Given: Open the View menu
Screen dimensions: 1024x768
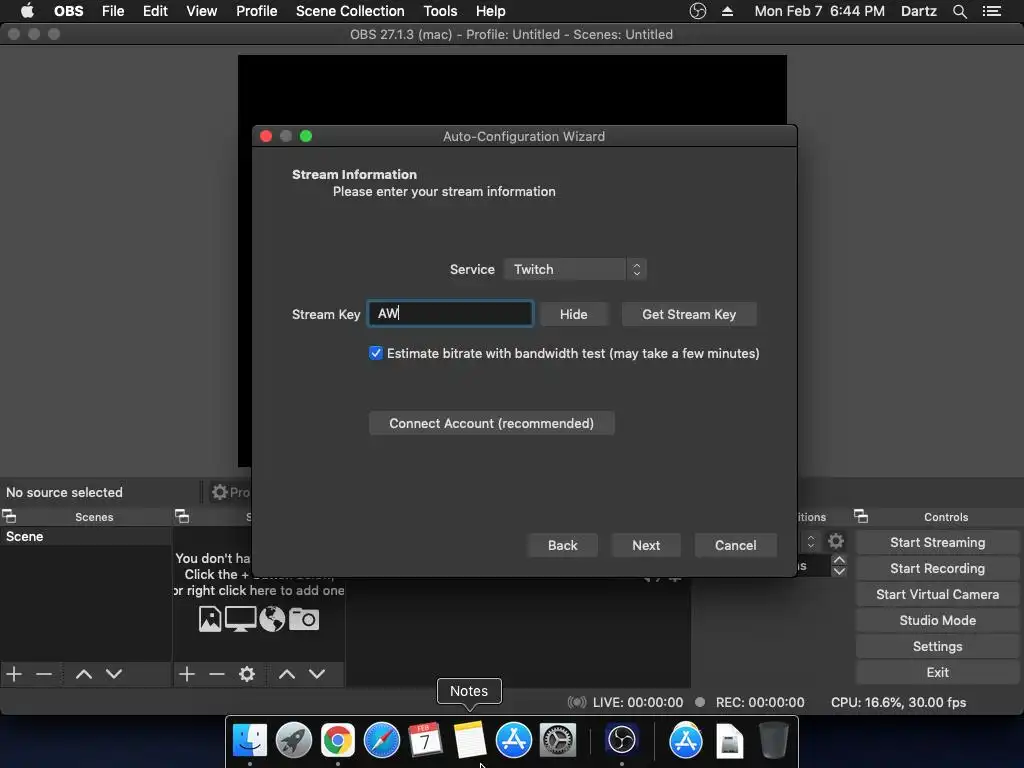Looking at the screenshot, I should 201,11.
